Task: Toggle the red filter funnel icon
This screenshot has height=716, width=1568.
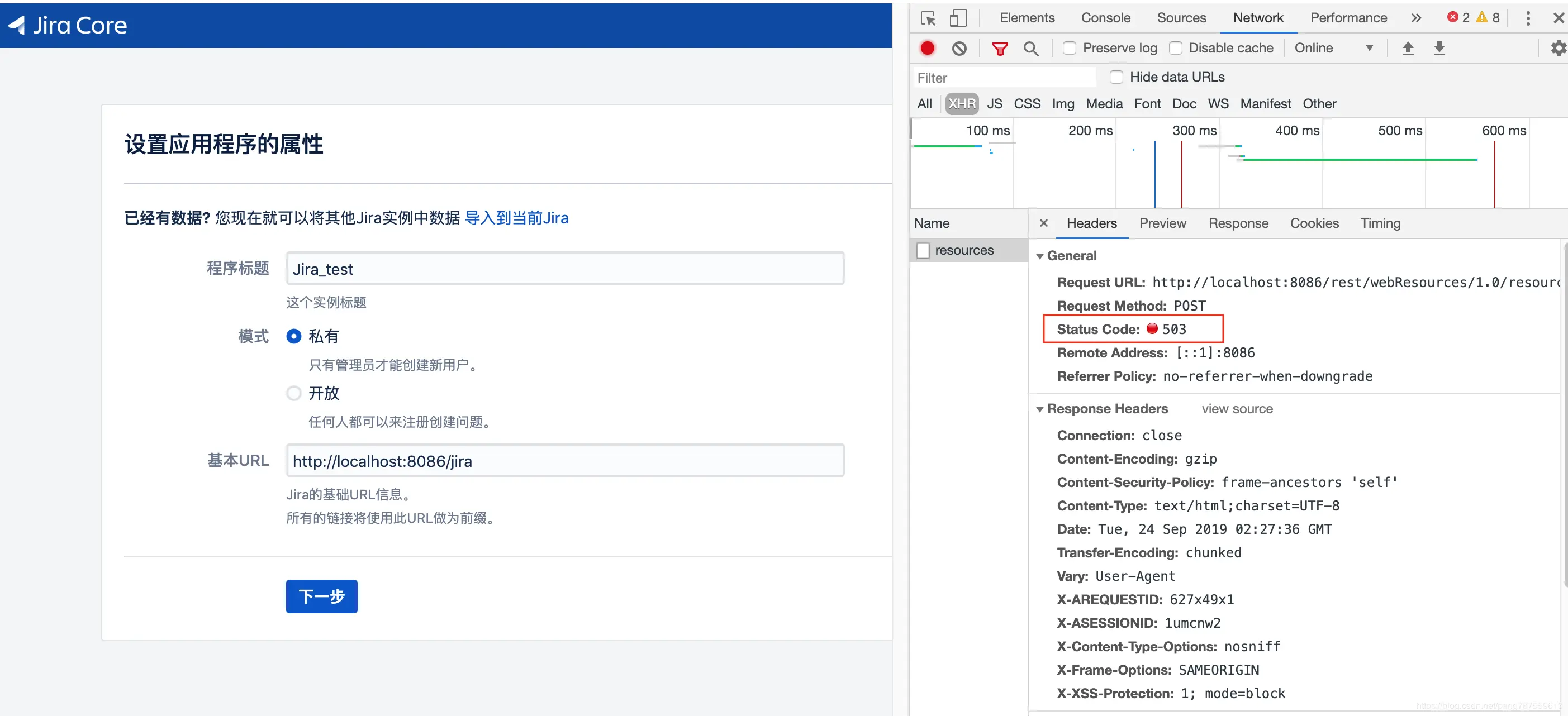Action: click(1000, 48)
